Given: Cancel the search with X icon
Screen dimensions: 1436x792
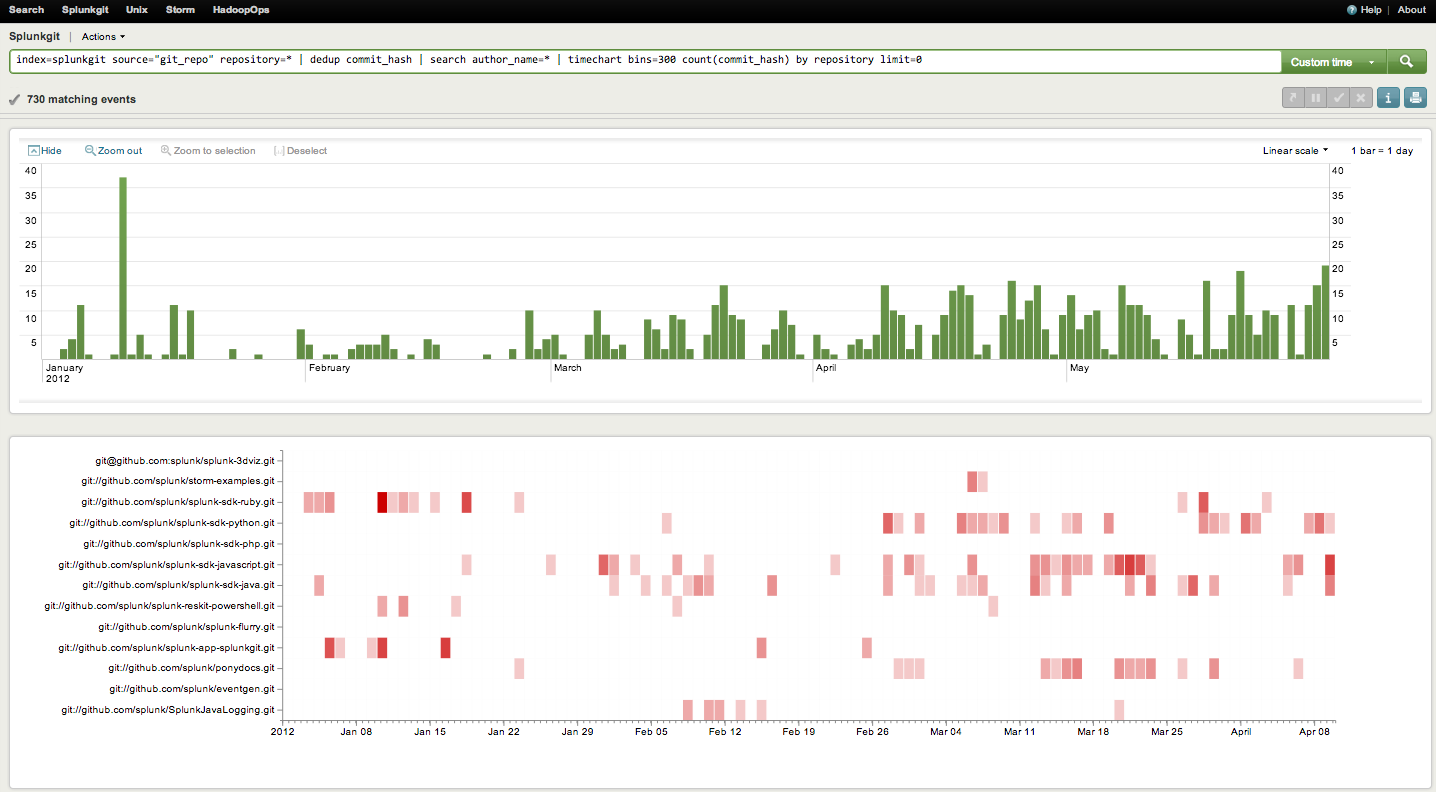Looking at the screenshot, I should click(1360, 97).
